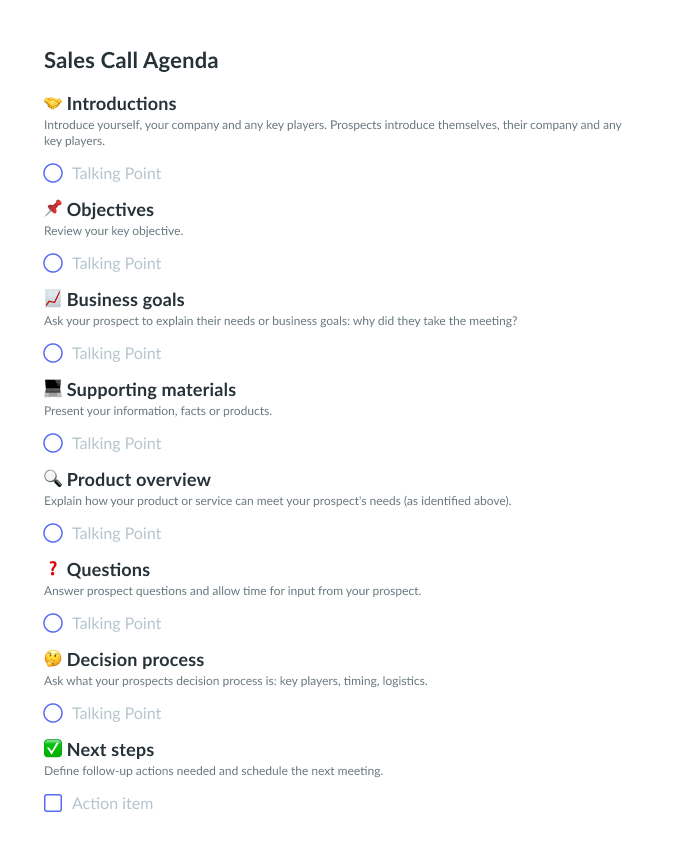Tick the Action item checkbox under Next steps
Image resolution: width=684 pixels, height=862 pixels.
(53, 803)
